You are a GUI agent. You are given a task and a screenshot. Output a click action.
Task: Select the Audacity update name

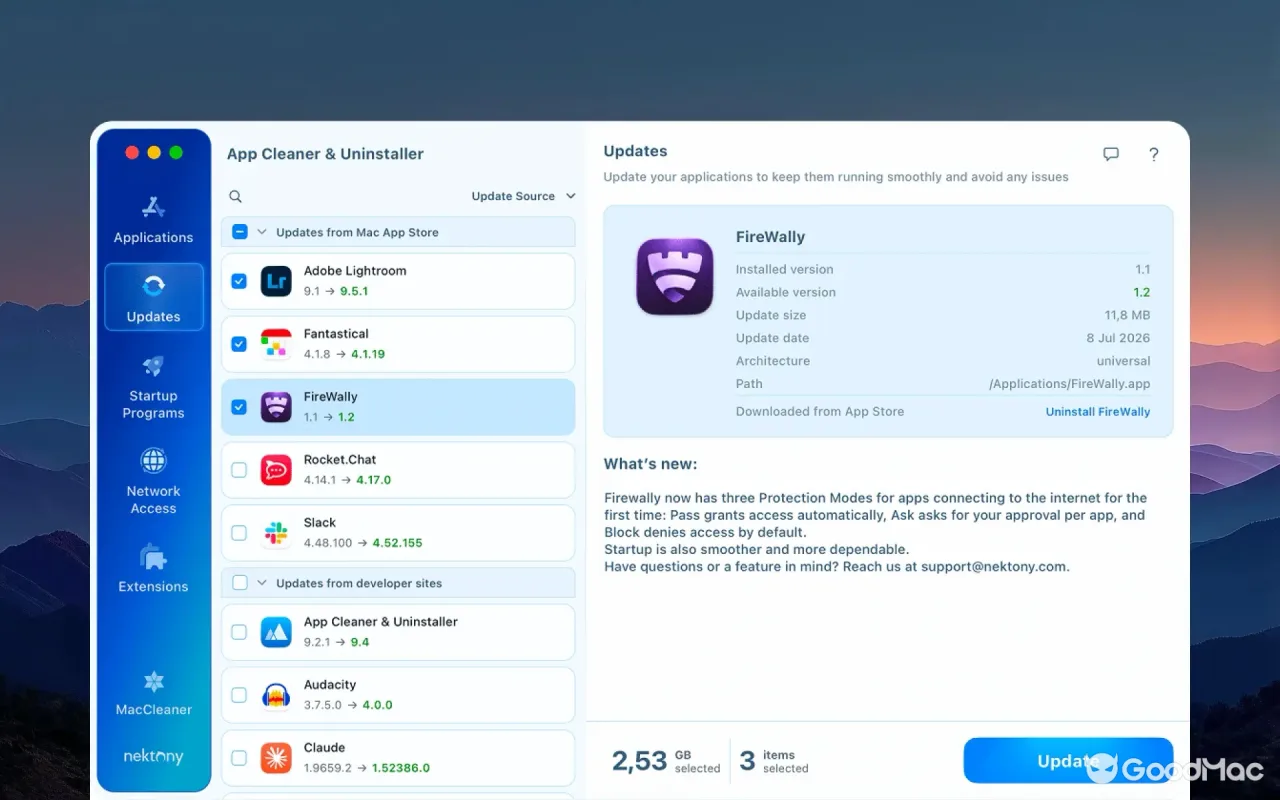click(x=330, y=685)
